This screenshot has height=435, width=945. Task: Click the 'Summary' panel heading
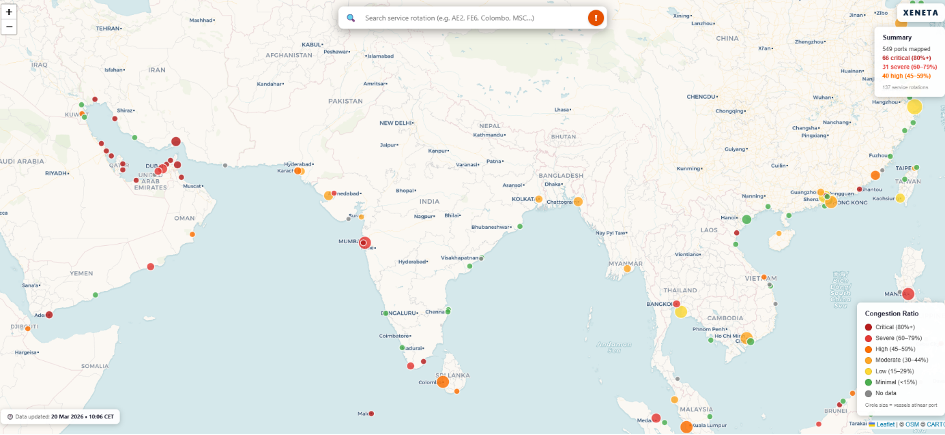point(897,37)
